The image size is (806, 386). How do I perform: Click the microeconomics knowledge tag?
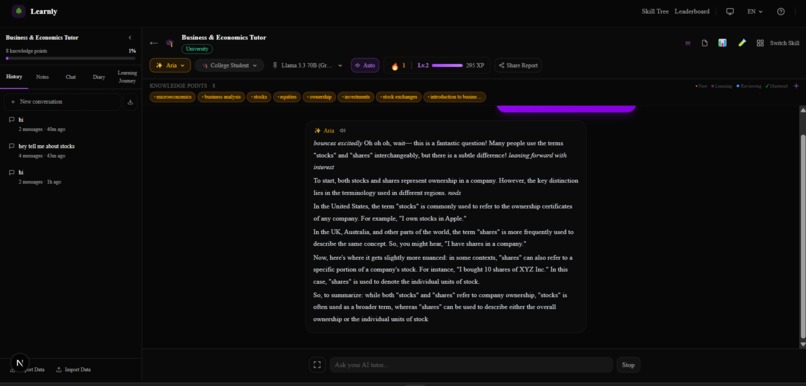[x=173, y=97]
